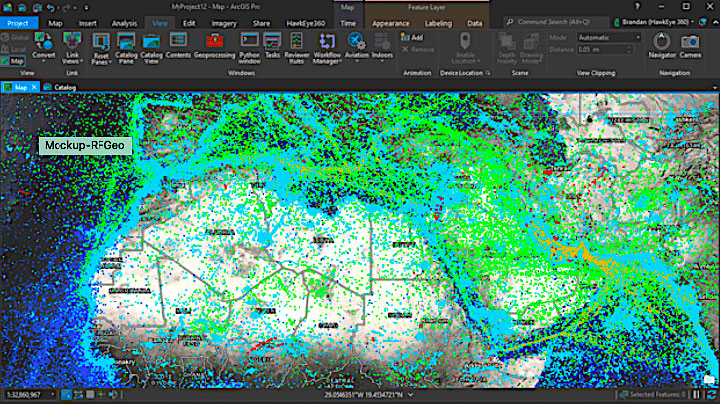Click the Catalog Pane icon
720x404 pixels.
pos(126,48)
